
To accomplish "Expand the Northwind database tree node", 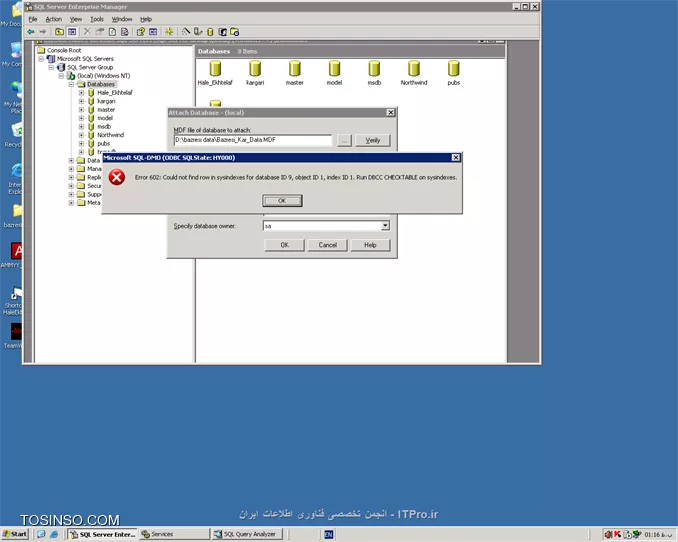I will tap(81, 135).
